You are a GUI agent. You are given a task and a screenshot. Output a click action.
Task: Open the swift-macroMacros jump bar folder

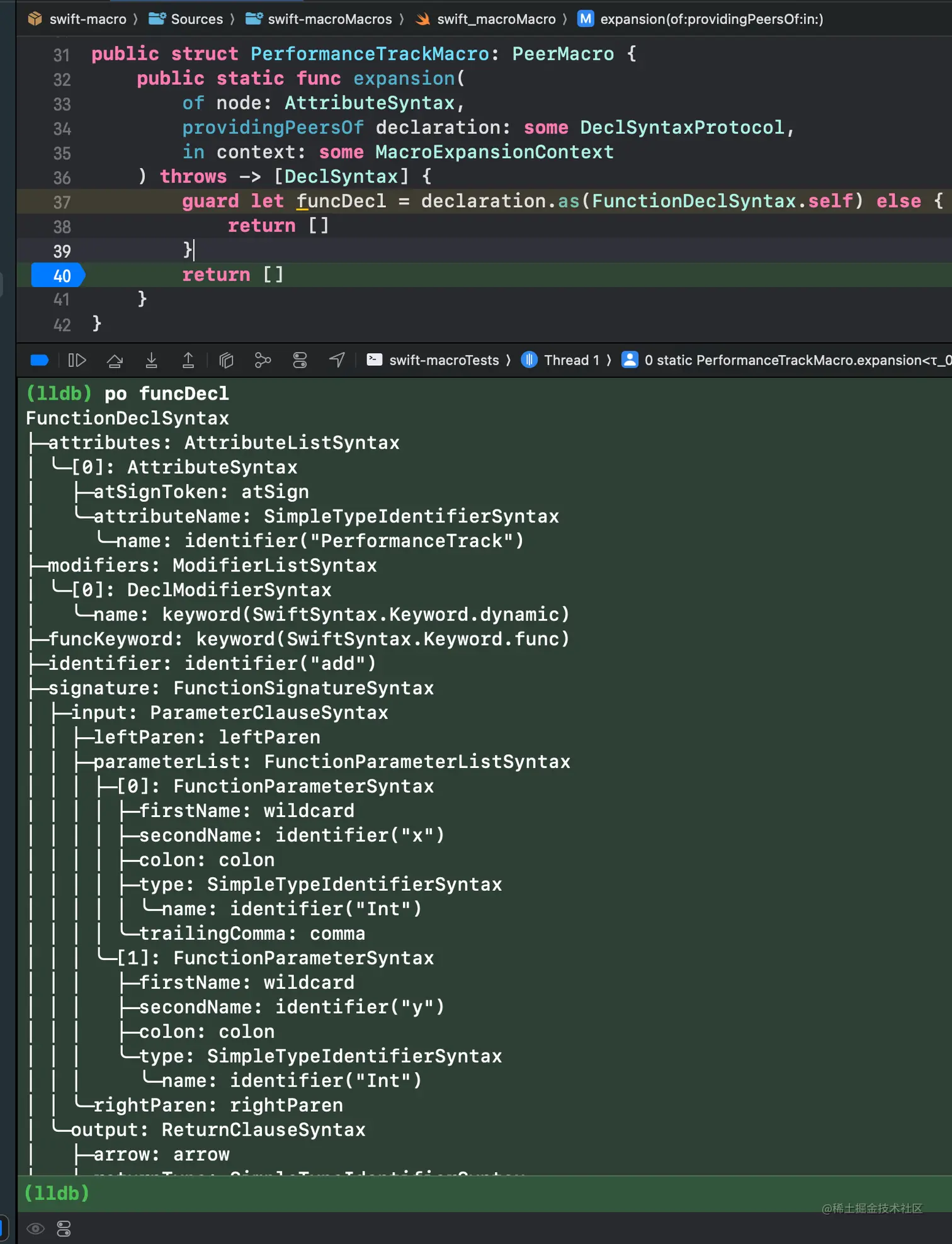point(319,19)
